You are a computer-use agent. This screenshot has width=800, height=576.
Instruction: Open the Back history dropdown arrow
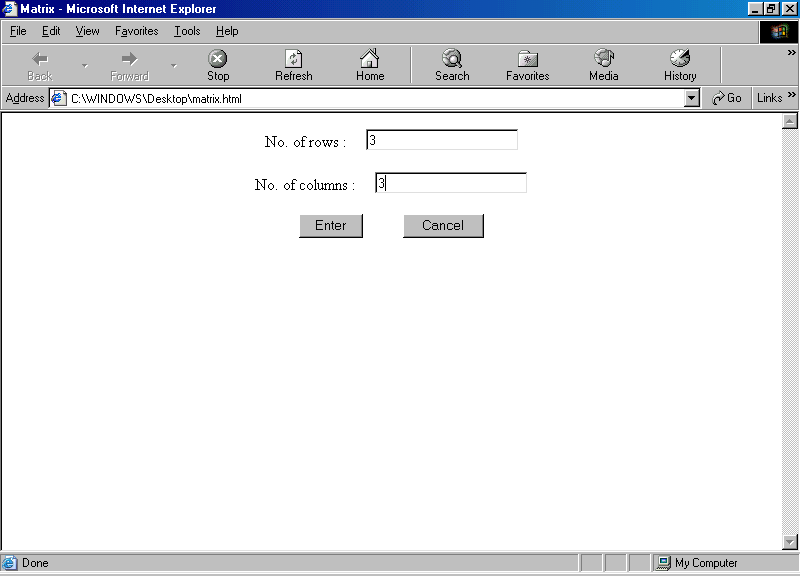85,65
